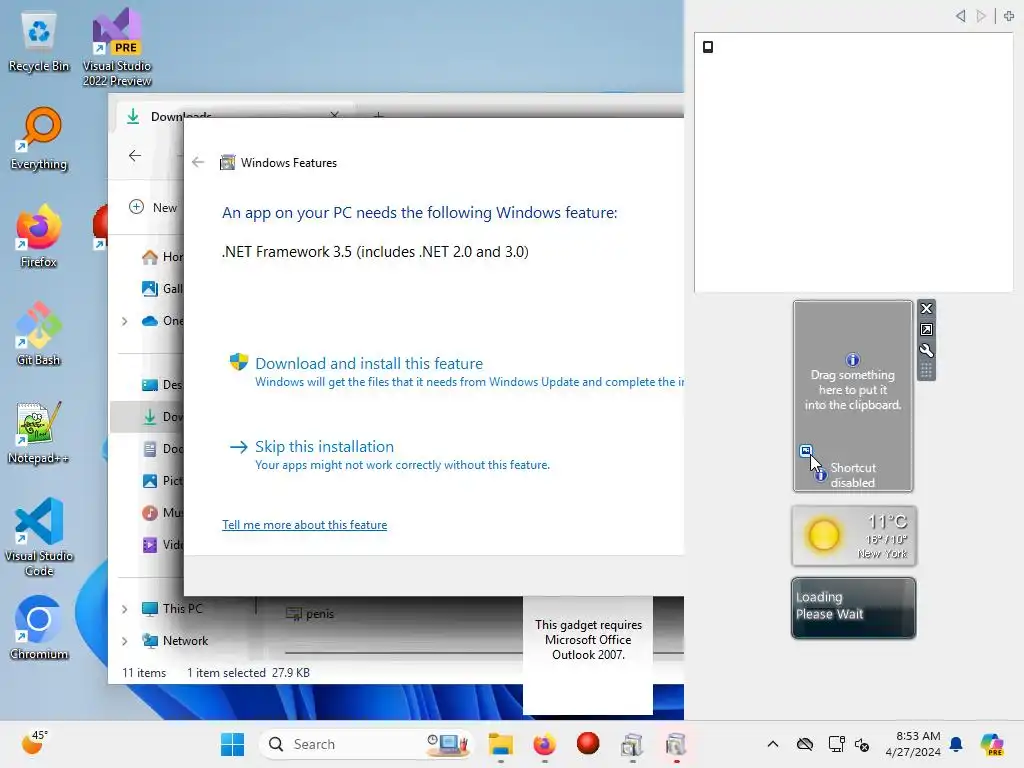Expand Network in Explorer sidebar
Viewport: 1024px width, 768px height.
click(124, 641)
